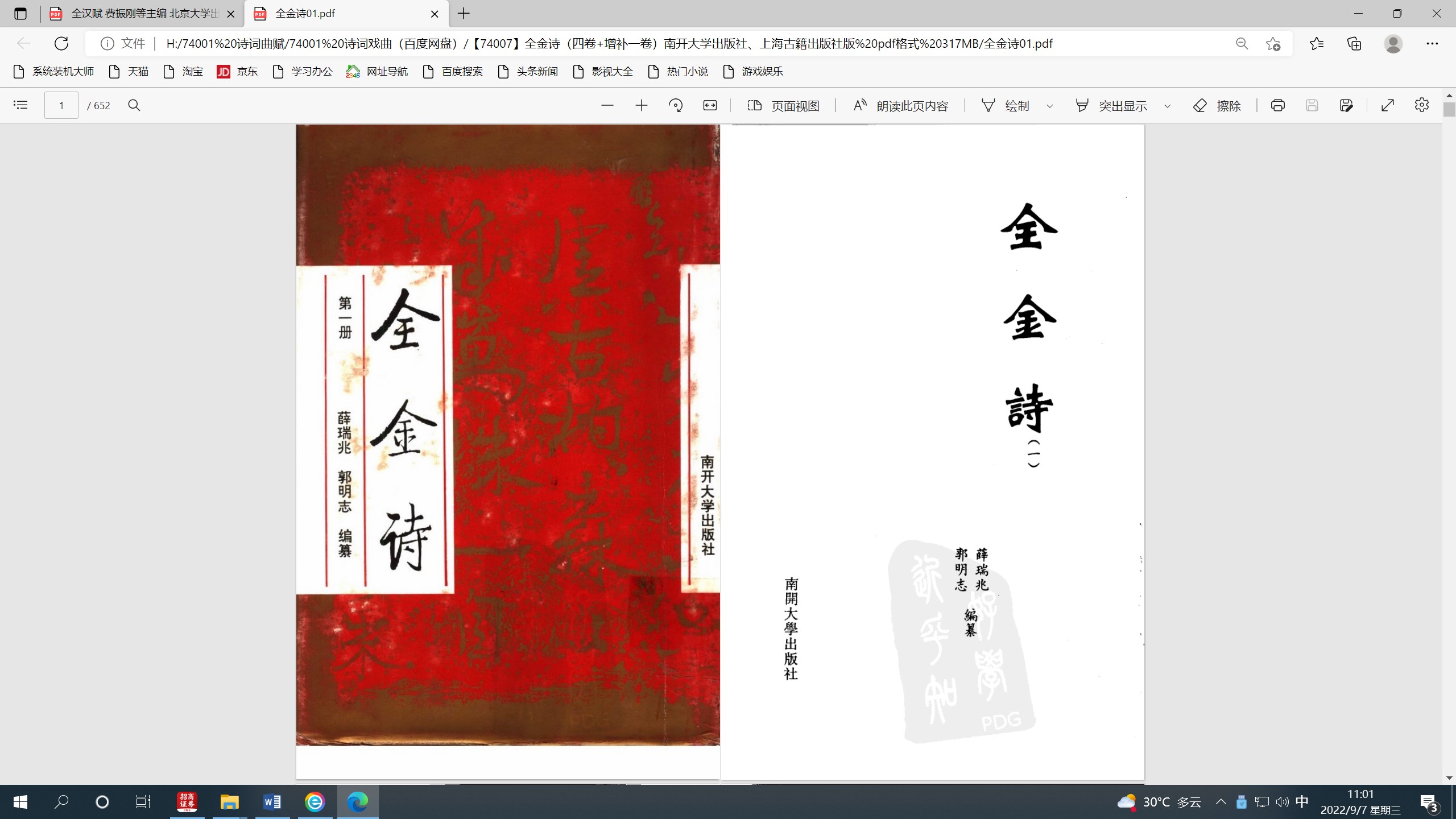Open browser collections
Viewport: 1456px width, 819px height.
point(1355,44)
